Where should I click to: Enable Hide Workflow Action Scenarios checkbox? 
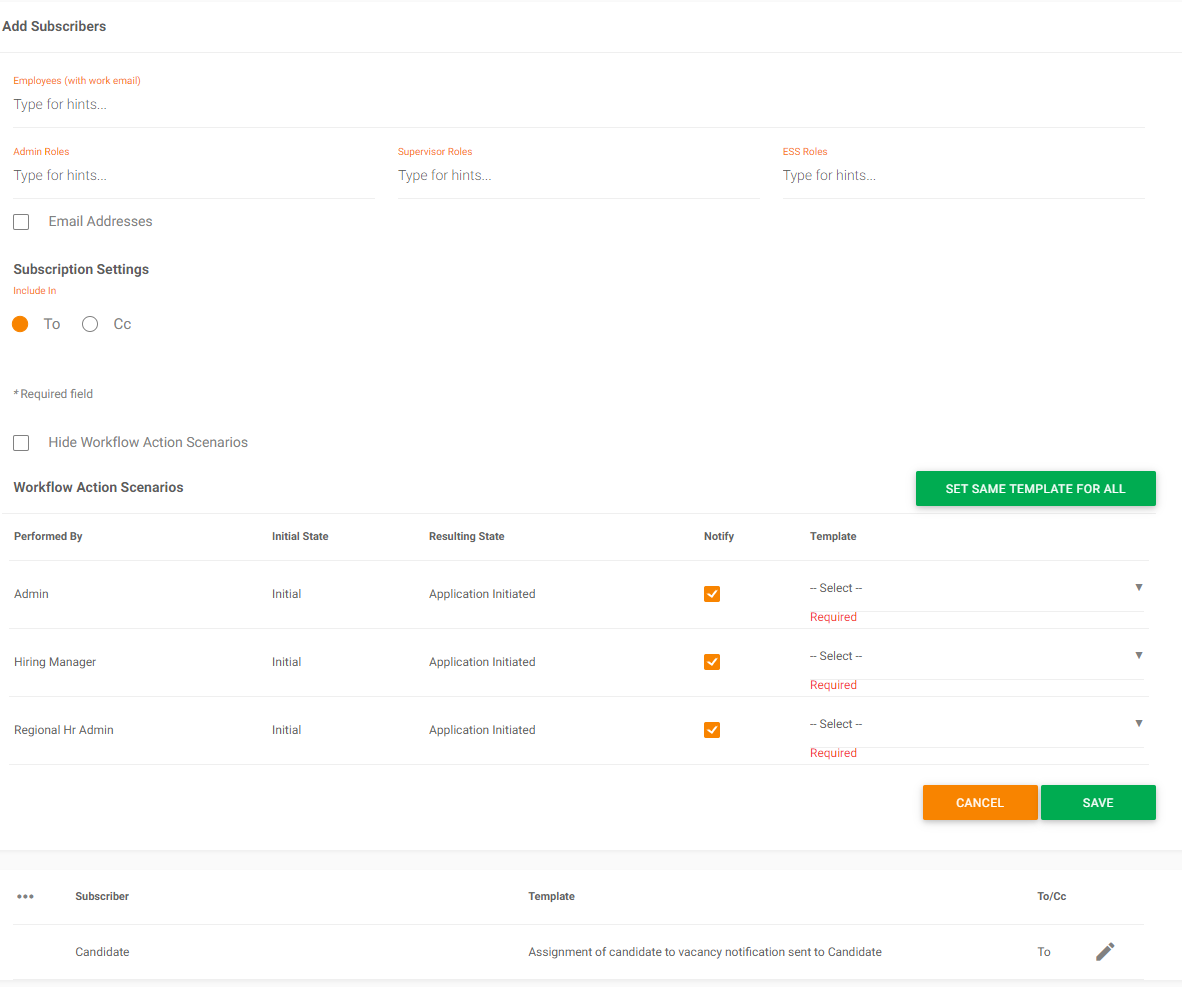(21, 443)
